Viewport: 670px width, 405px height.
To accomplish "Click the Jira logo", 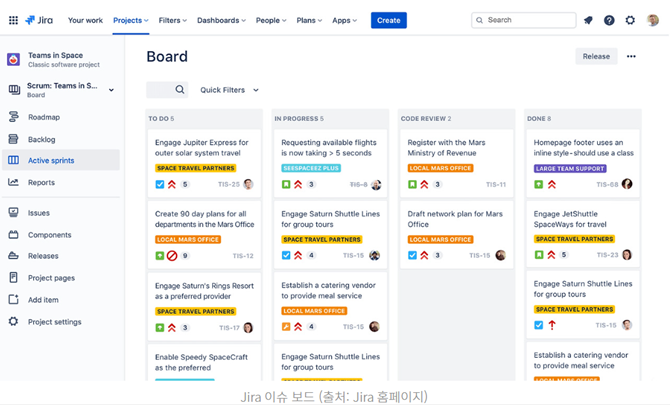I will 39,20.
